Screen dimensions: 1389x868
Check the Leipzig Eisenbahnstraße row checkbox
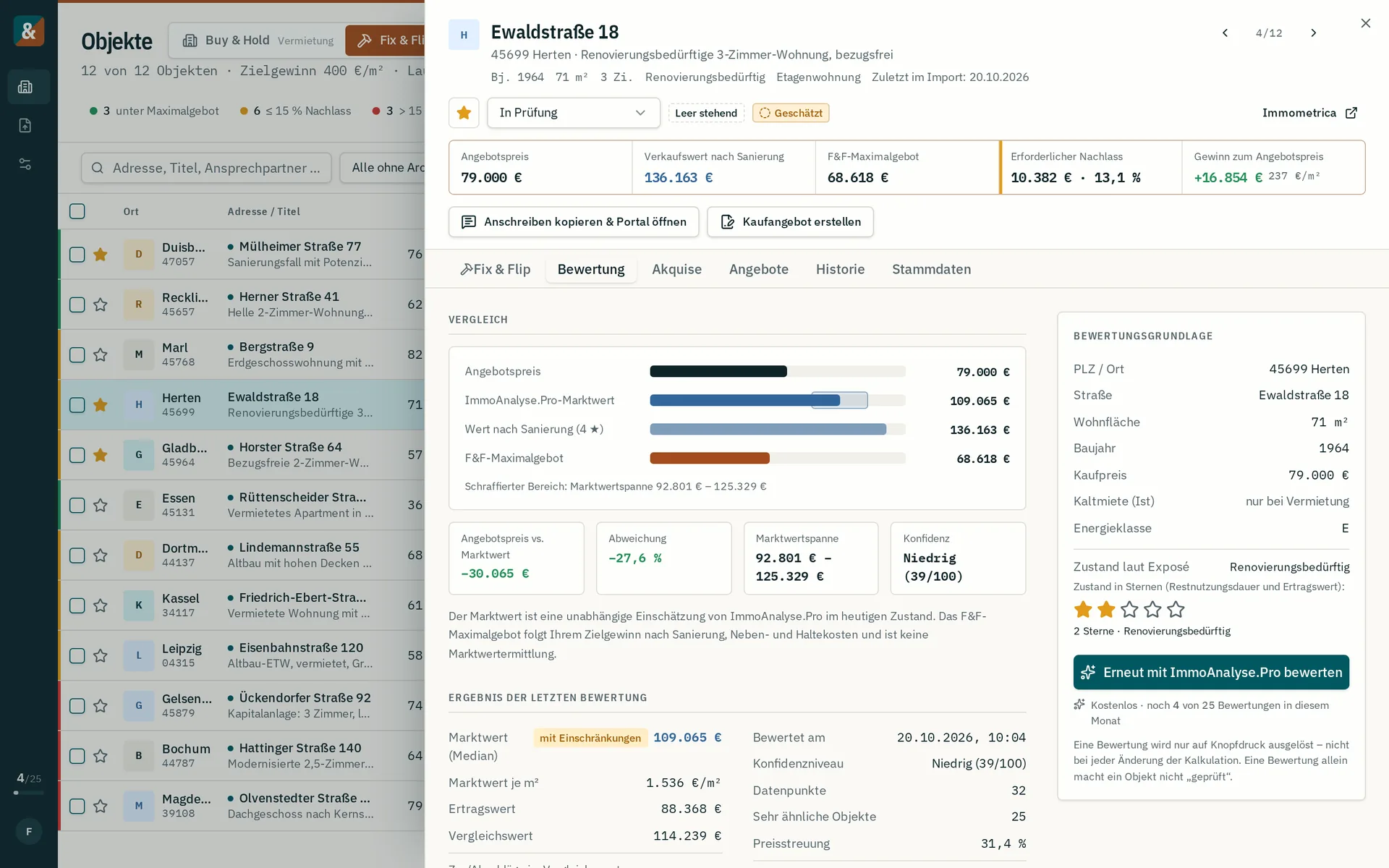[77, 655]
